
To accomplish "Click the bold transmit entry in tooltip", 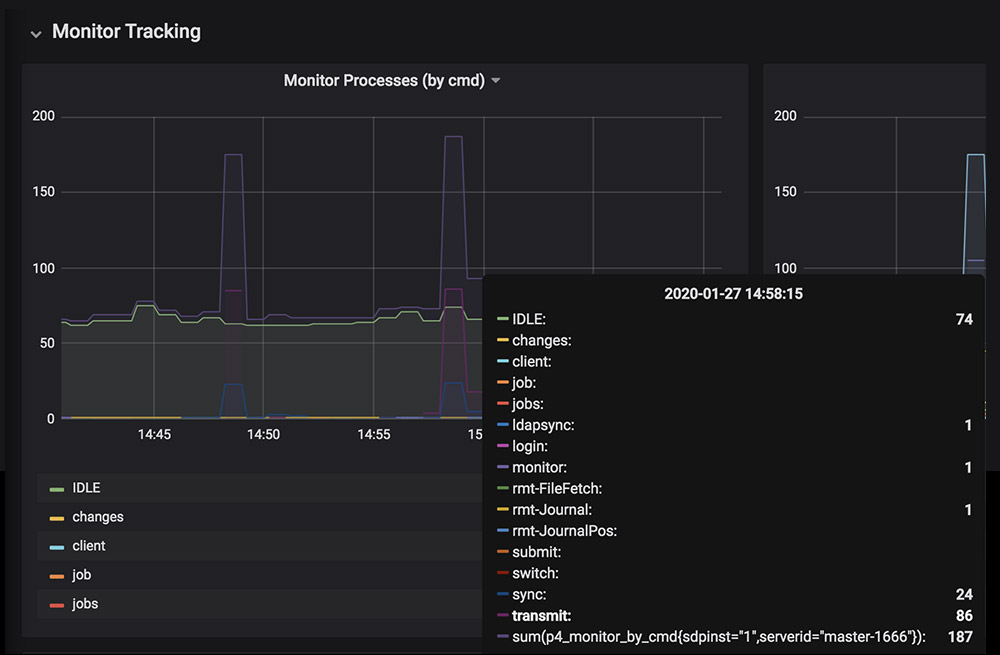I will tap(540, 616).
